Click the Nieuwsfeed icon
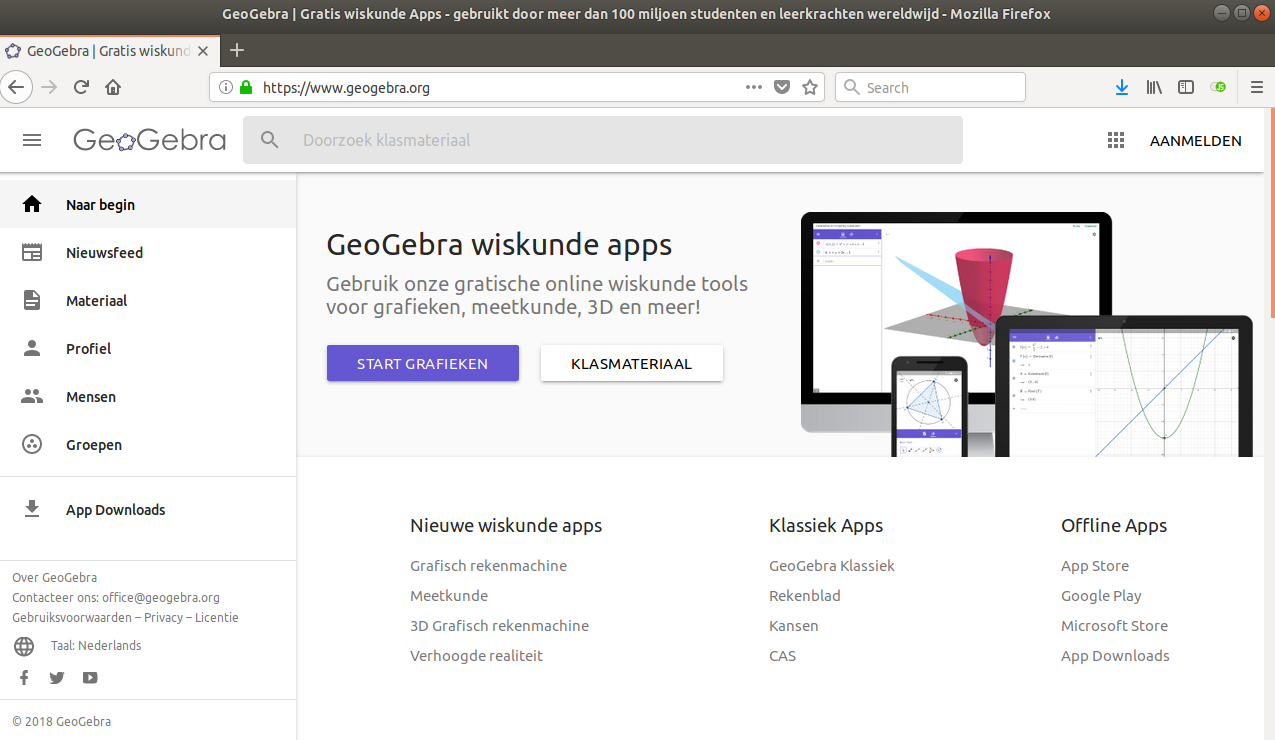Viewport: 1275px width, 740px height. (32, 252)
